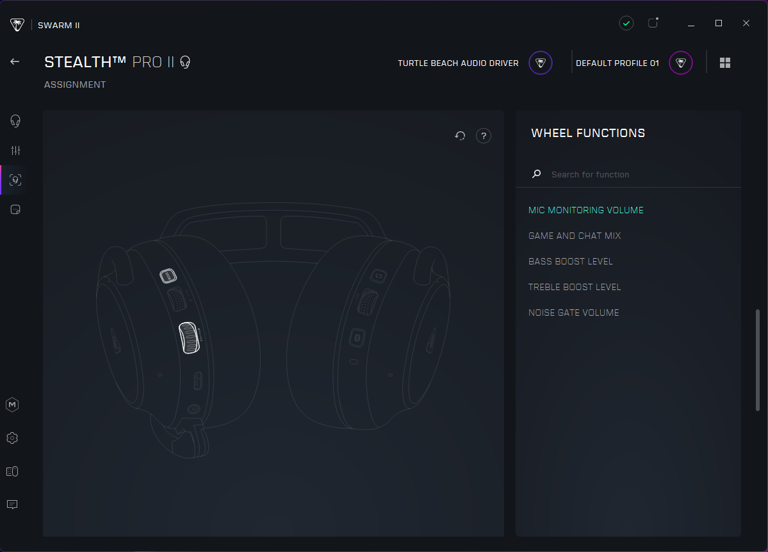
Task: Click the search magnifier icon
Action: tap(536, 174)
